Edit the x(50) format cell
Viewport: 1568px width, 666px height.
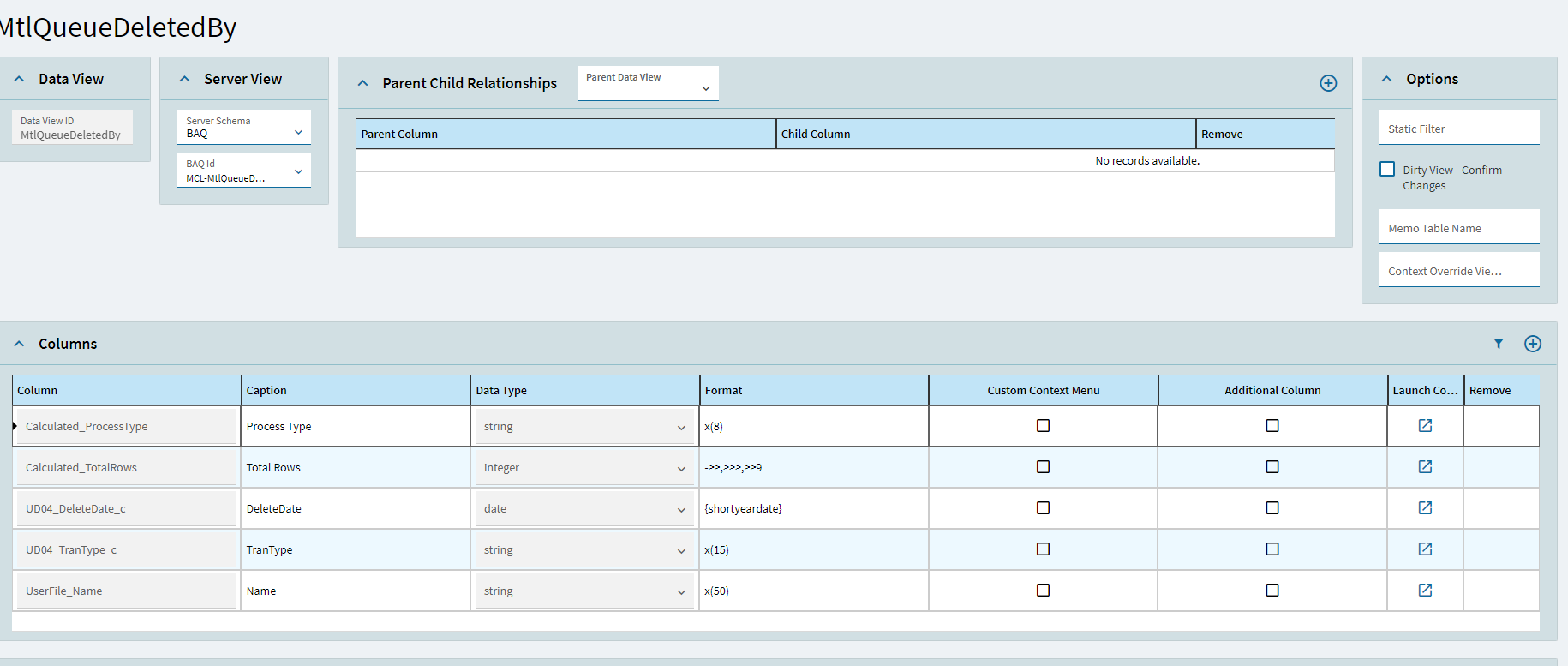click(x=814, y=591)
